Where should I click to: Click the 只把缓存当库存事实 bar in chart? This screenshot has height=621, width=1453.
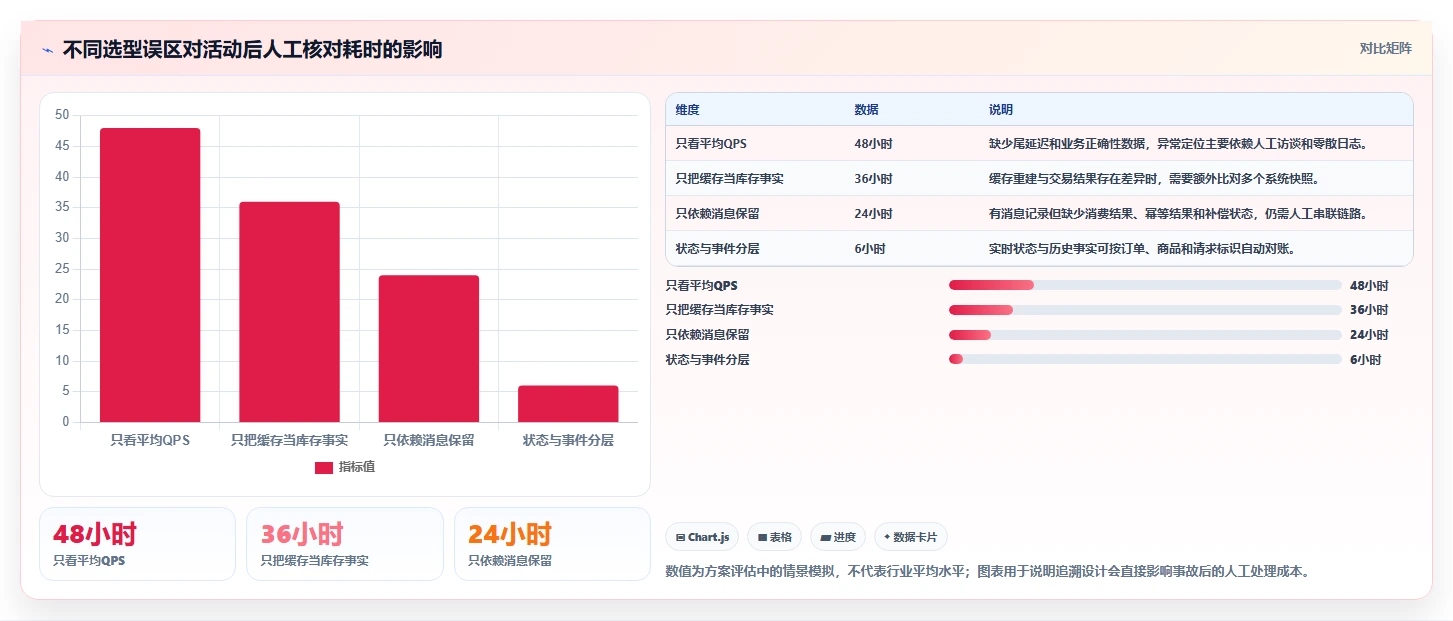[x=289, y=312]
